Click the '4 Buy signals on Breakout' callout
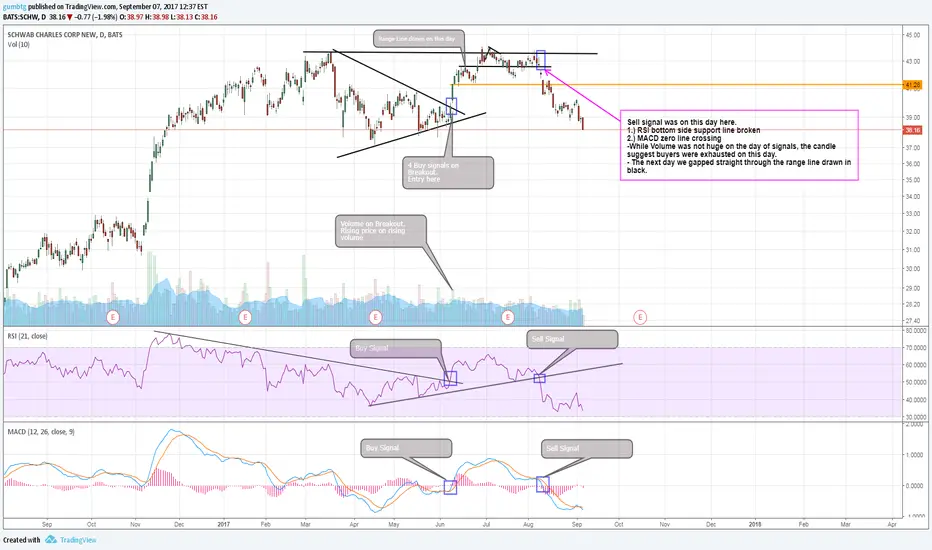This screenshot has height=550, width=932. 448,172
